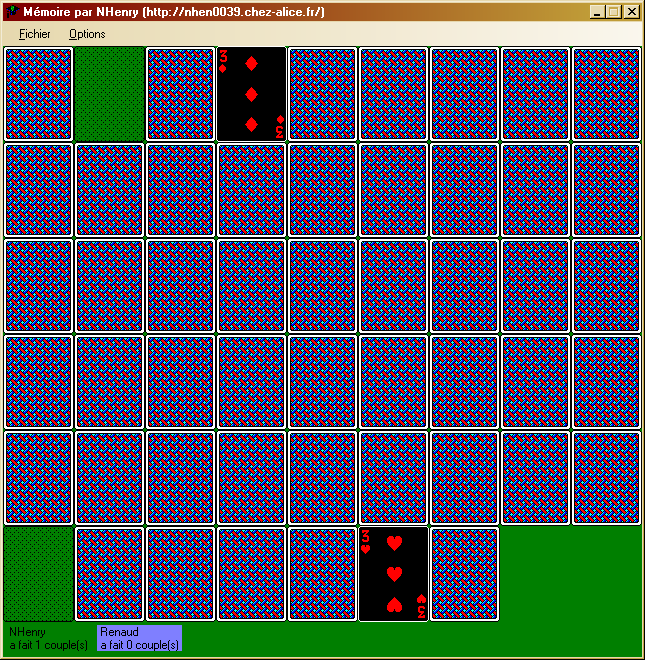Flip the card immediately right of three of hearts
645x660 pixels.
coord(465,574)
